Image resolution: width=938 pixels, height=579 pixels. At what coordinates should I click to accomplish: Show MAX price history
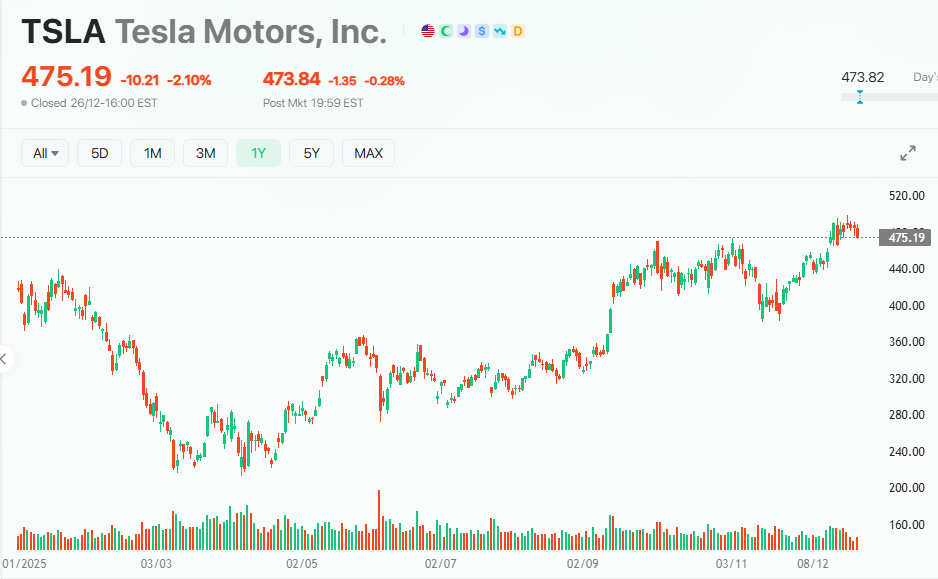(x=368, y=153)
